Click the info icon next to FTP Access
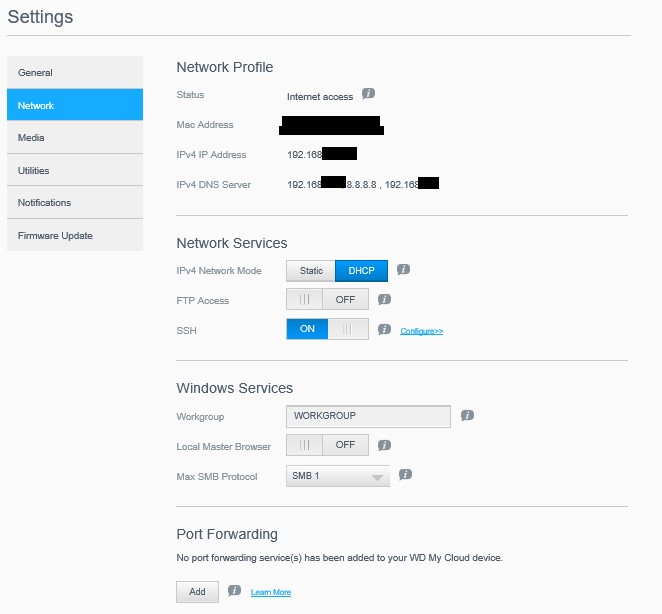 pos(384,299)
